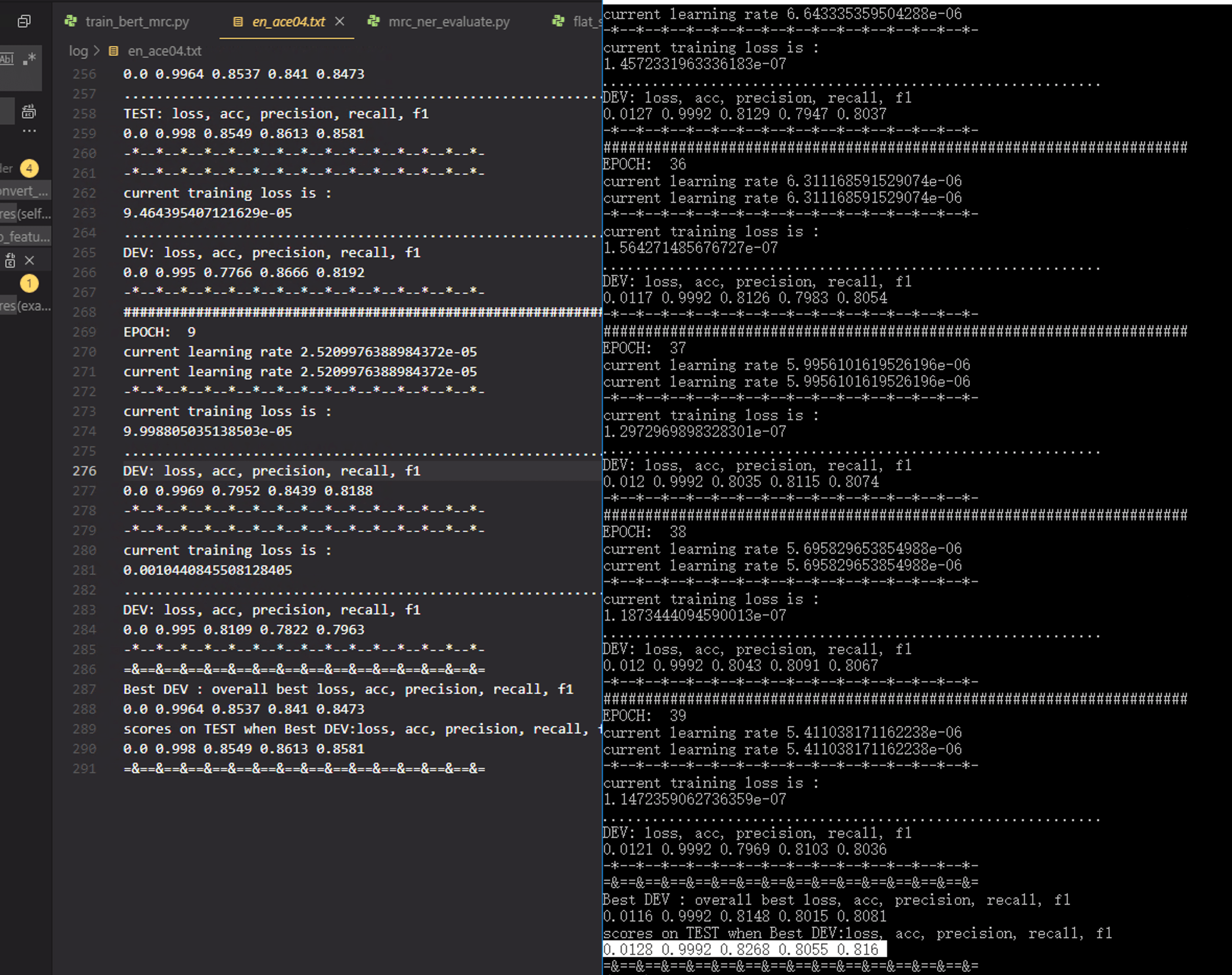This screenshot has height=975, width=1232.
Task: Open the en_ace04.txt breadcrumb dropdown
Action: tap(164, 51)
